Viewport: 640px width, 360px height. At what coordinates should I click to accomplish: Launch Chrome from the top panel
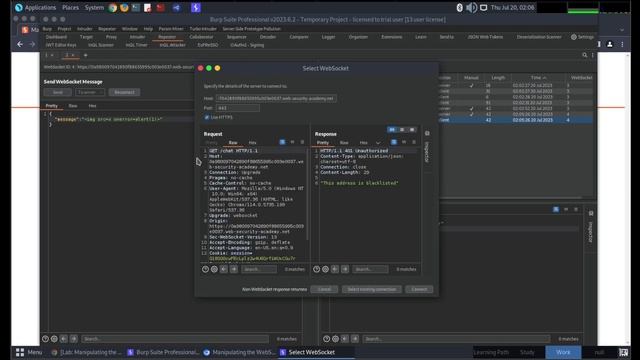click(113, 7)
